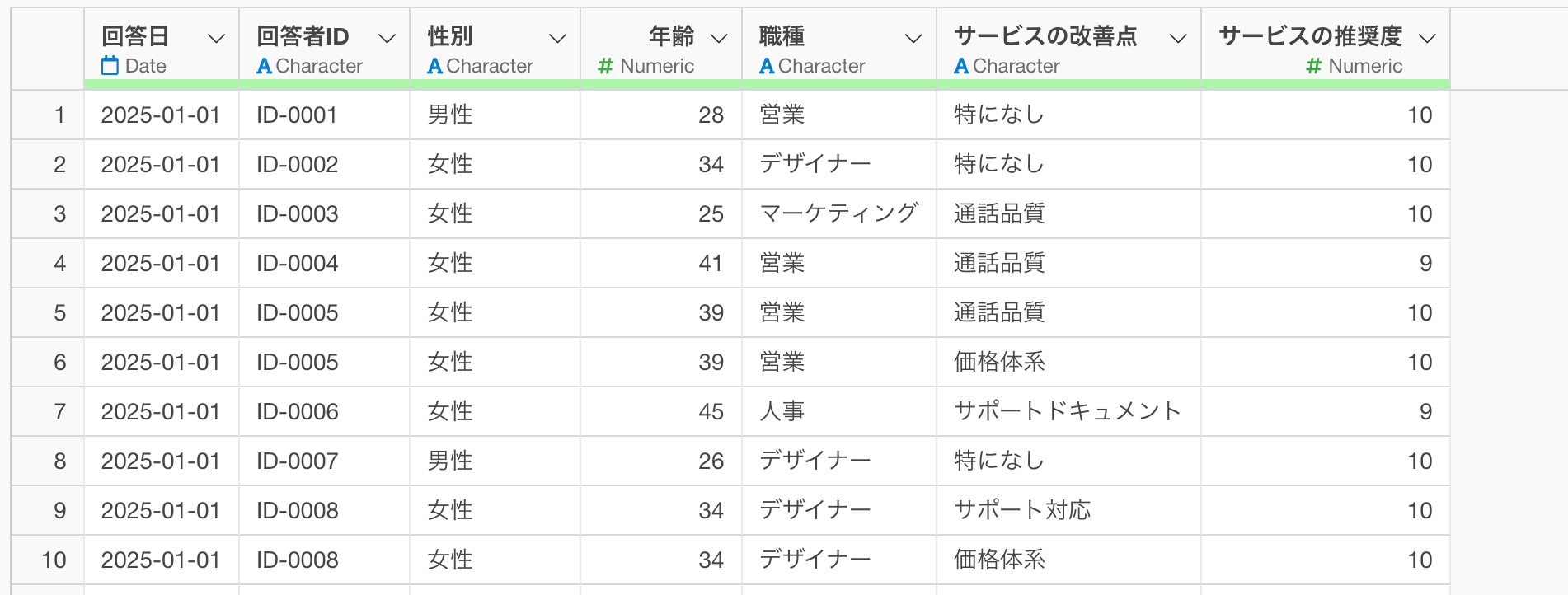This screenshot has width=1568, height=595.
Task: Click the Character type icon under 職種
Action: click(767, 66)
